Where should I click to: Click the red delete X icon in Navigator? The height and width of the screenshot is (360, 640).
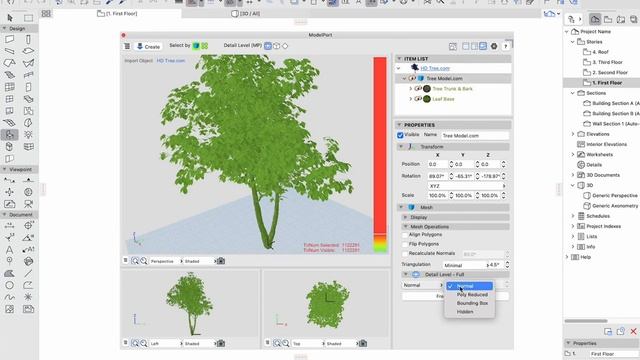click(x=633, y=331)
